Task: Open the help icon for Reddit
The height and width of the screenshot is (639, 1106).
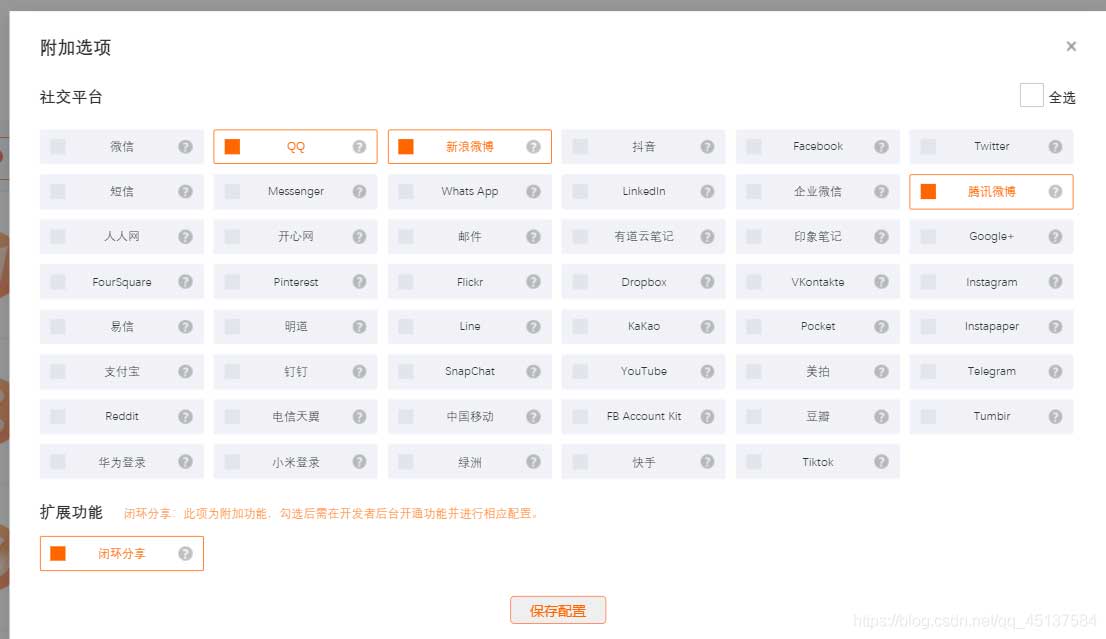Action: click(186, 416)
